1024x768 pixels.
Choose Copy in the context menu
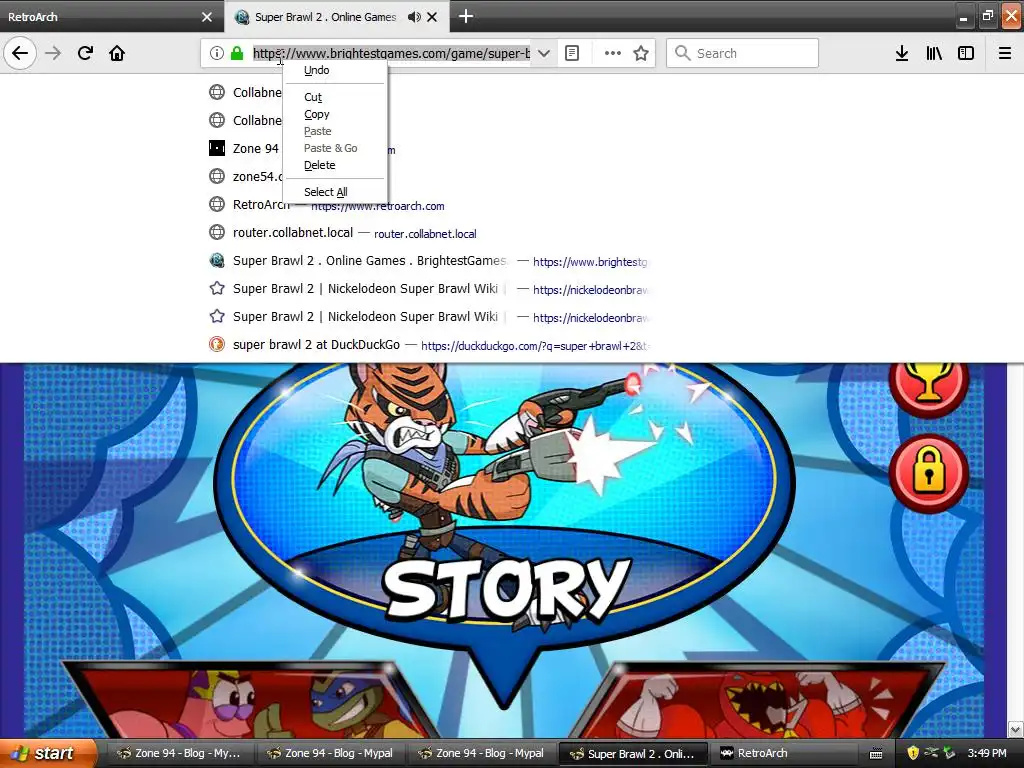(x=334, y=114)
